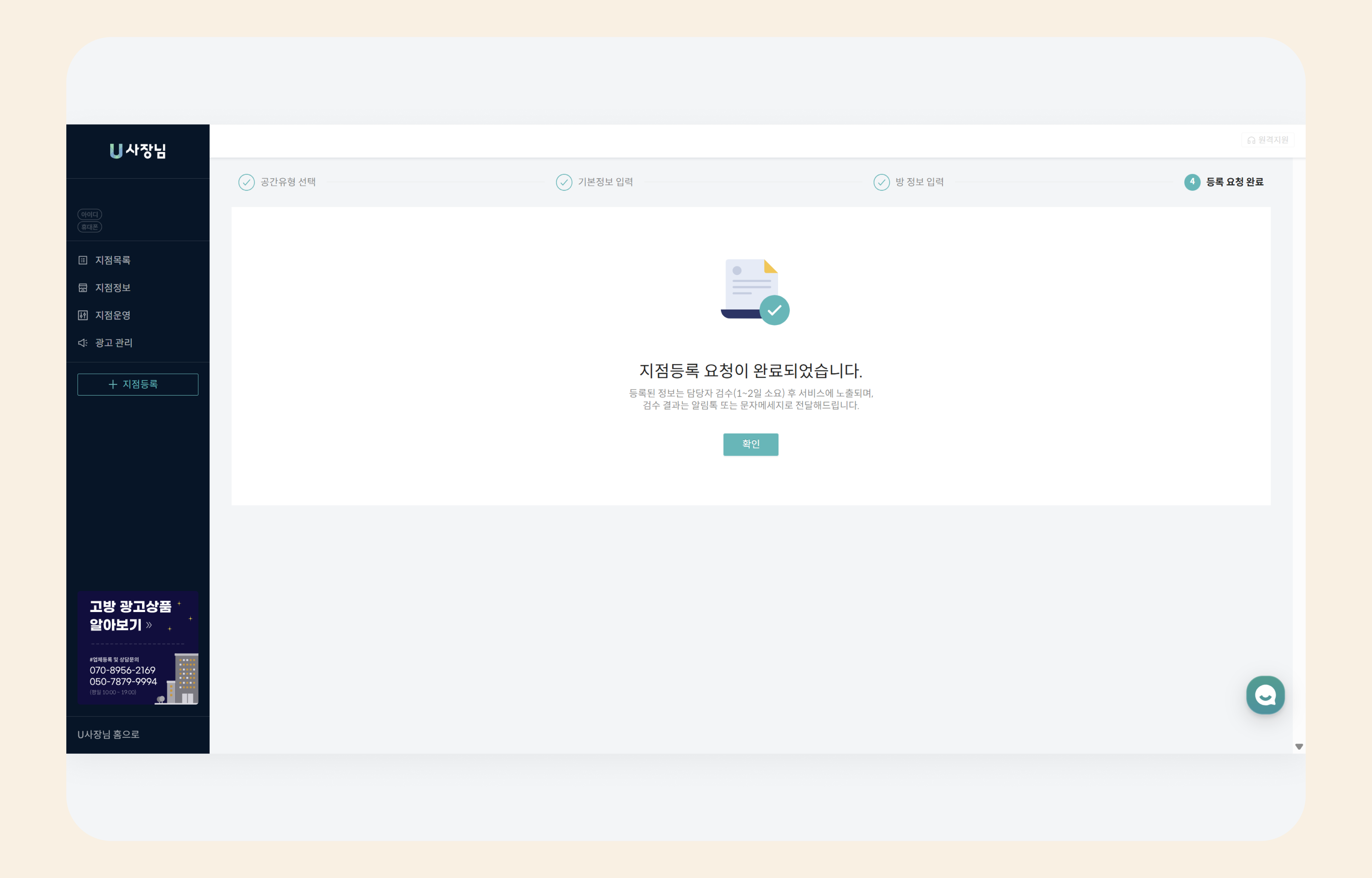Click the 지점정보 store icon
The height and width of the screenshot is (878, 1372).
[83, 287]
